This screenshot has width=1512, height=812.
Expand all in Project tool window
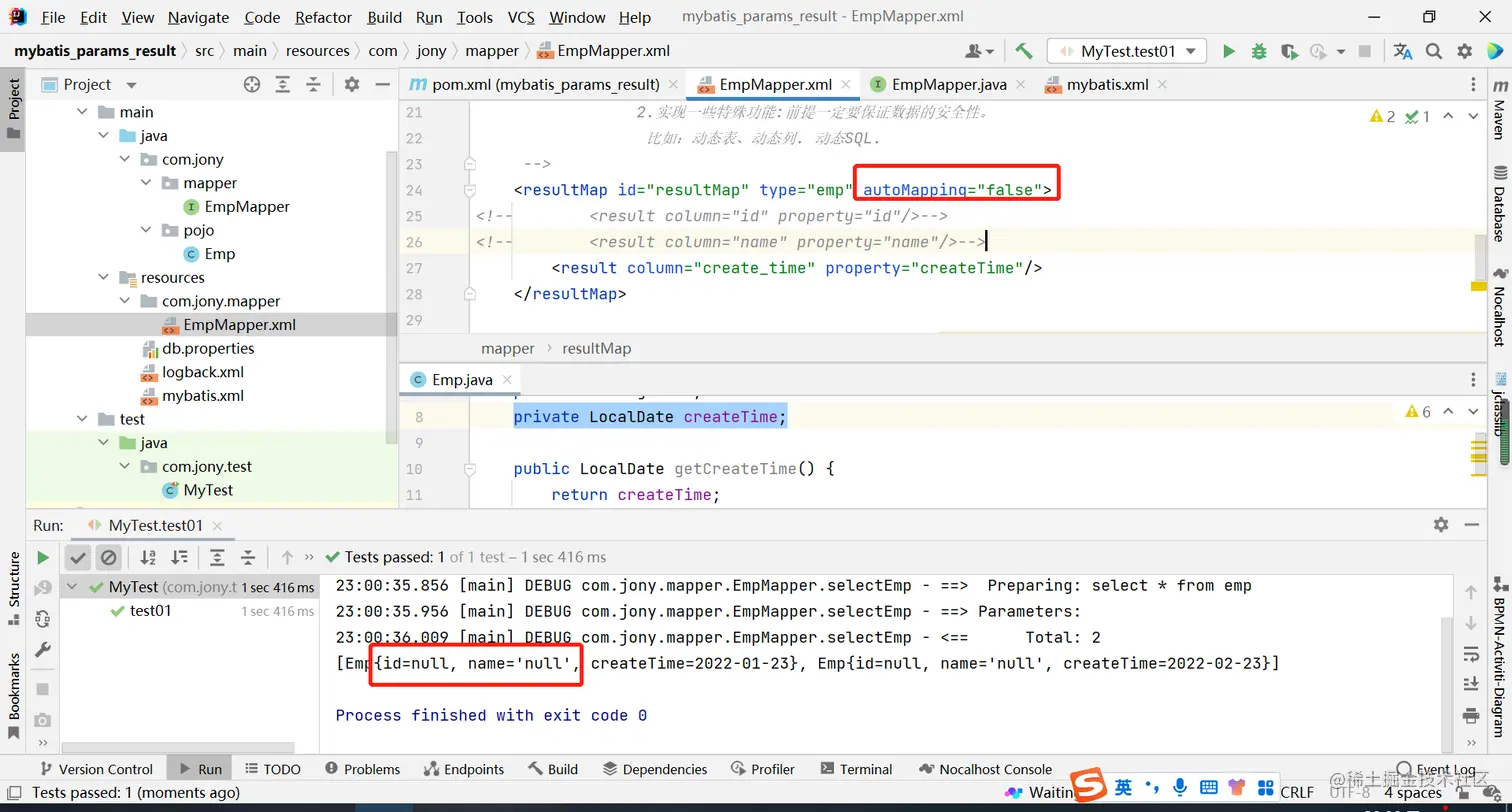pyautogui.click(x=283, y=85)
